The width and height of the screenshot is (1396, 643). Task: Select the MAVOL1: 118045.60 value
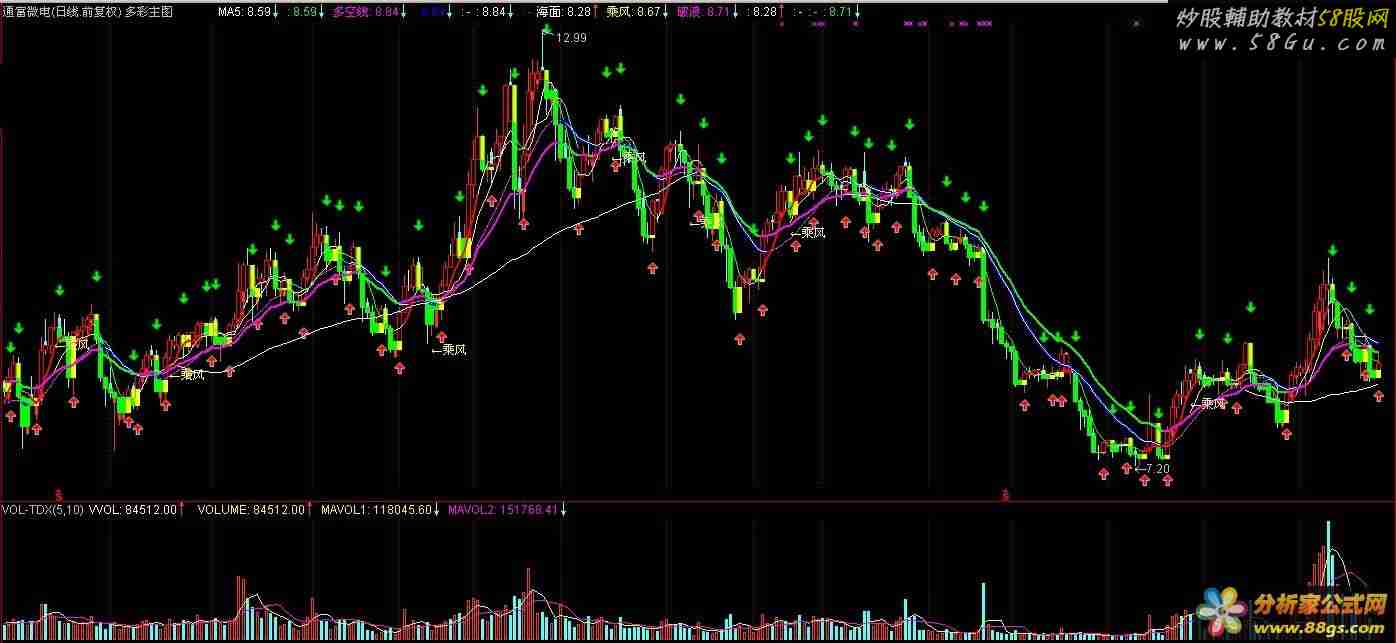pyautogui.click(x=376, y=509)
